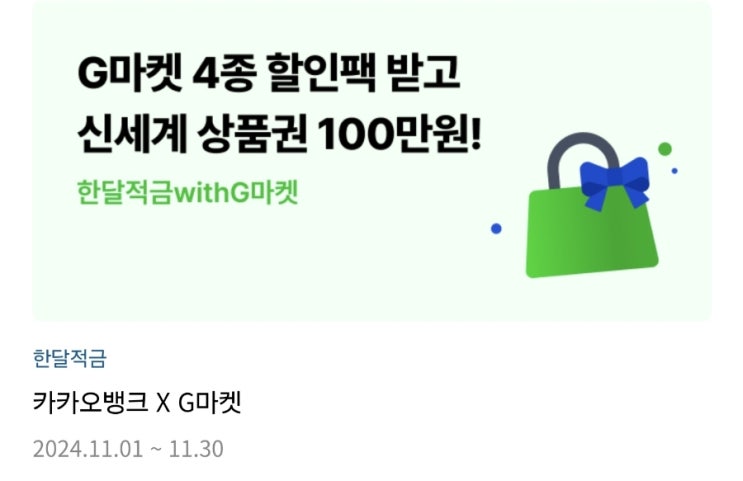Screen dimensions: 743x481
Task: Click event period '2024.11.01 ~ 11.30'
Action: point(128,449)
